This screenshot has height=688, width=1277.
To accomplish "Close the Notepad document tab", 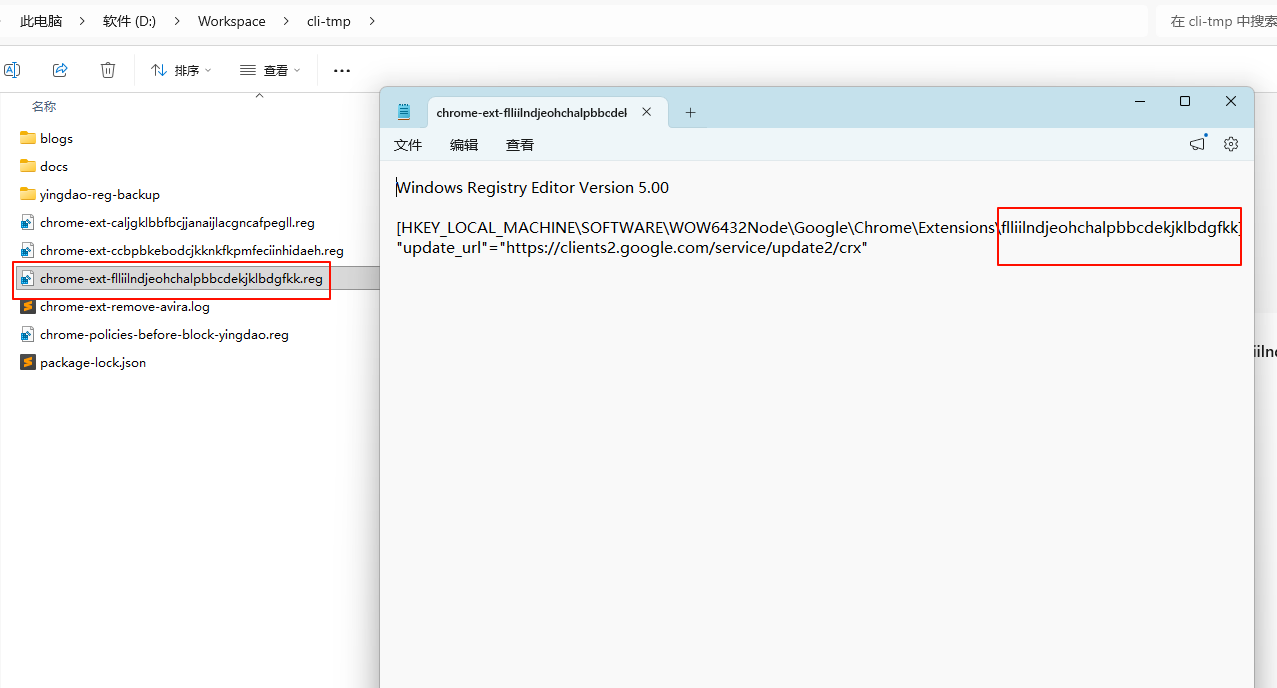I will pyautogui.click(x=647, y=112).
